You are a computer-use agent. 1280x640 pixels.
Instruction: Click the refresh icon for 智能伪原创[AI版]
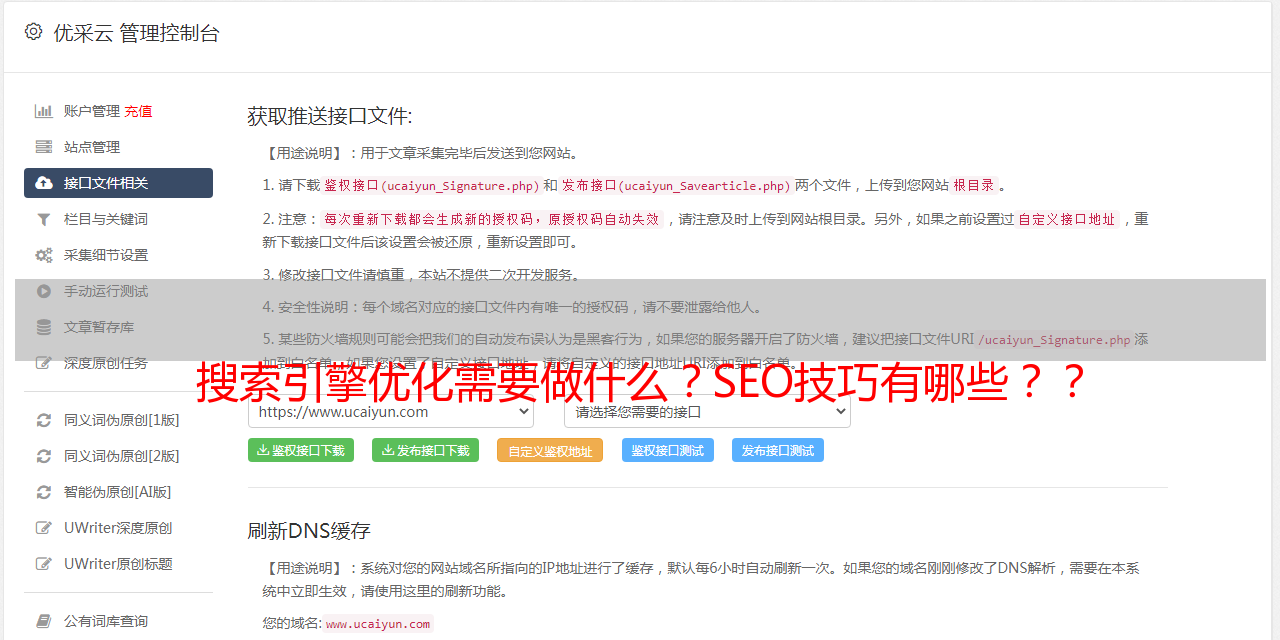pyautogui.click(x=44, y=492)
